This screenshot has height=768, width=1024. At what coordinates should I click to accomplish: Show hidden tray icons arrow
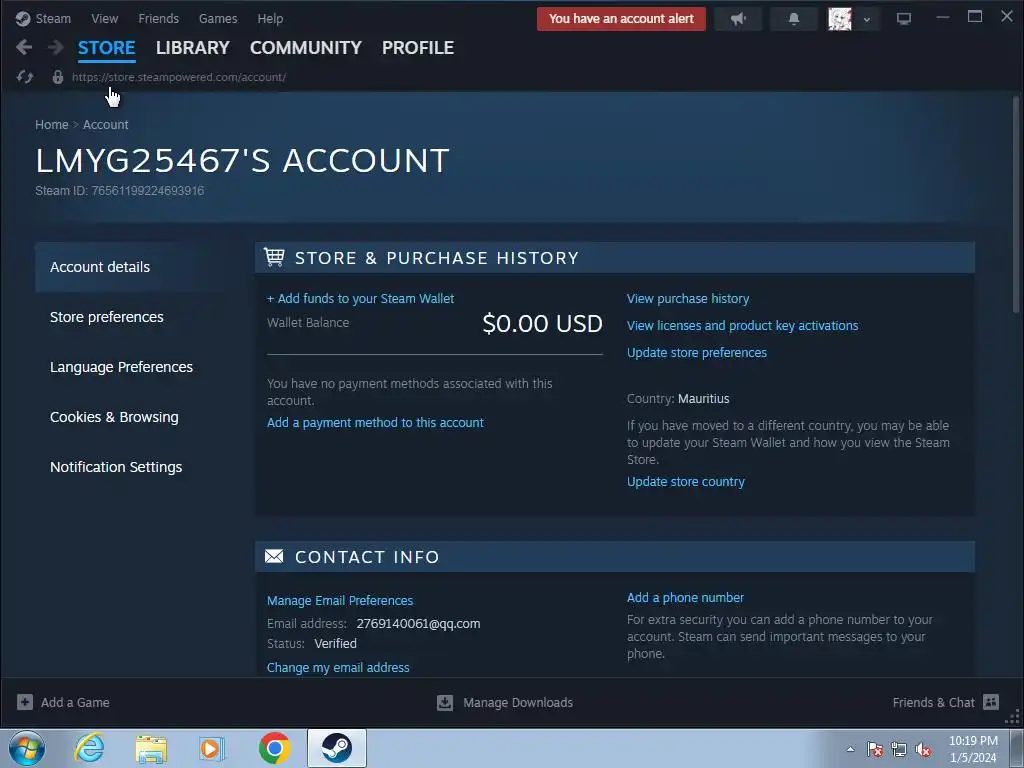point(850,749)
